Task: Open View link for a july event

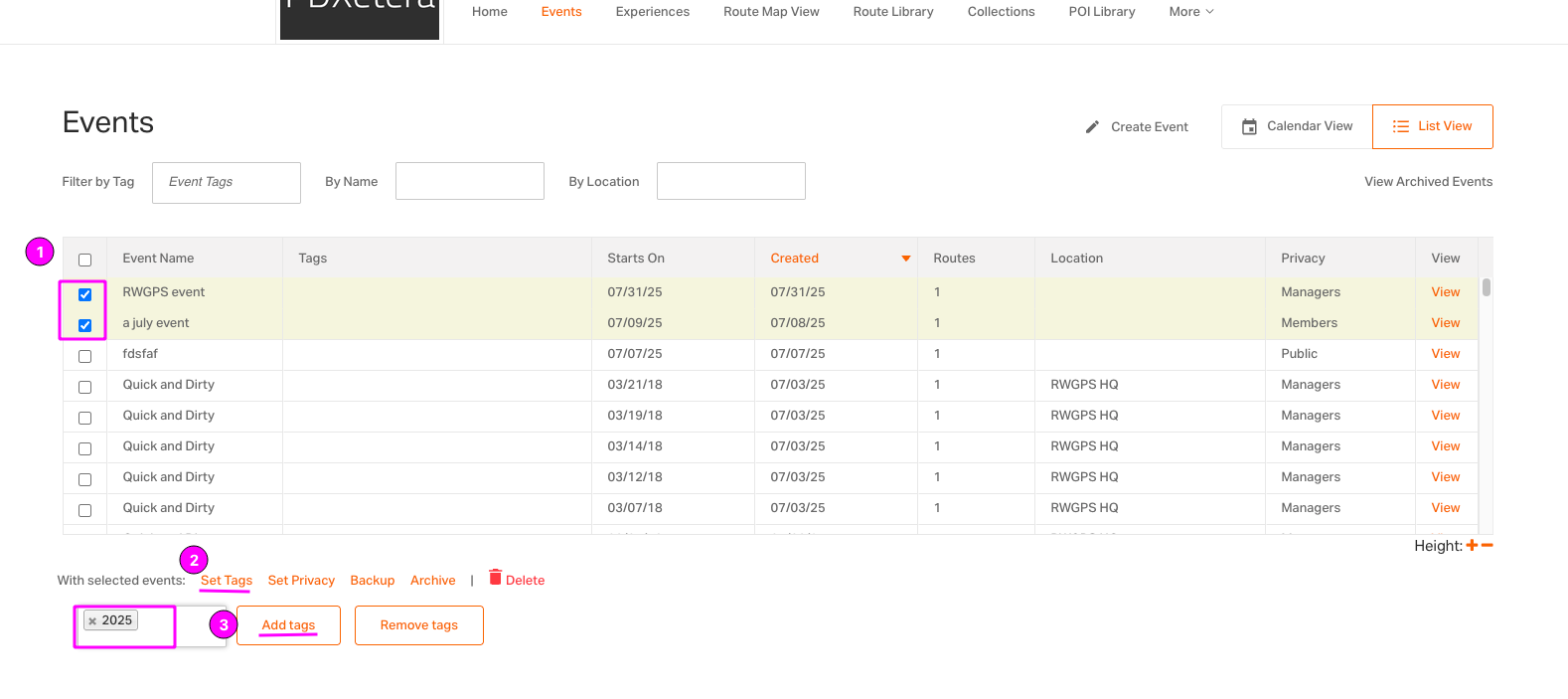Action: point(1446,323)
